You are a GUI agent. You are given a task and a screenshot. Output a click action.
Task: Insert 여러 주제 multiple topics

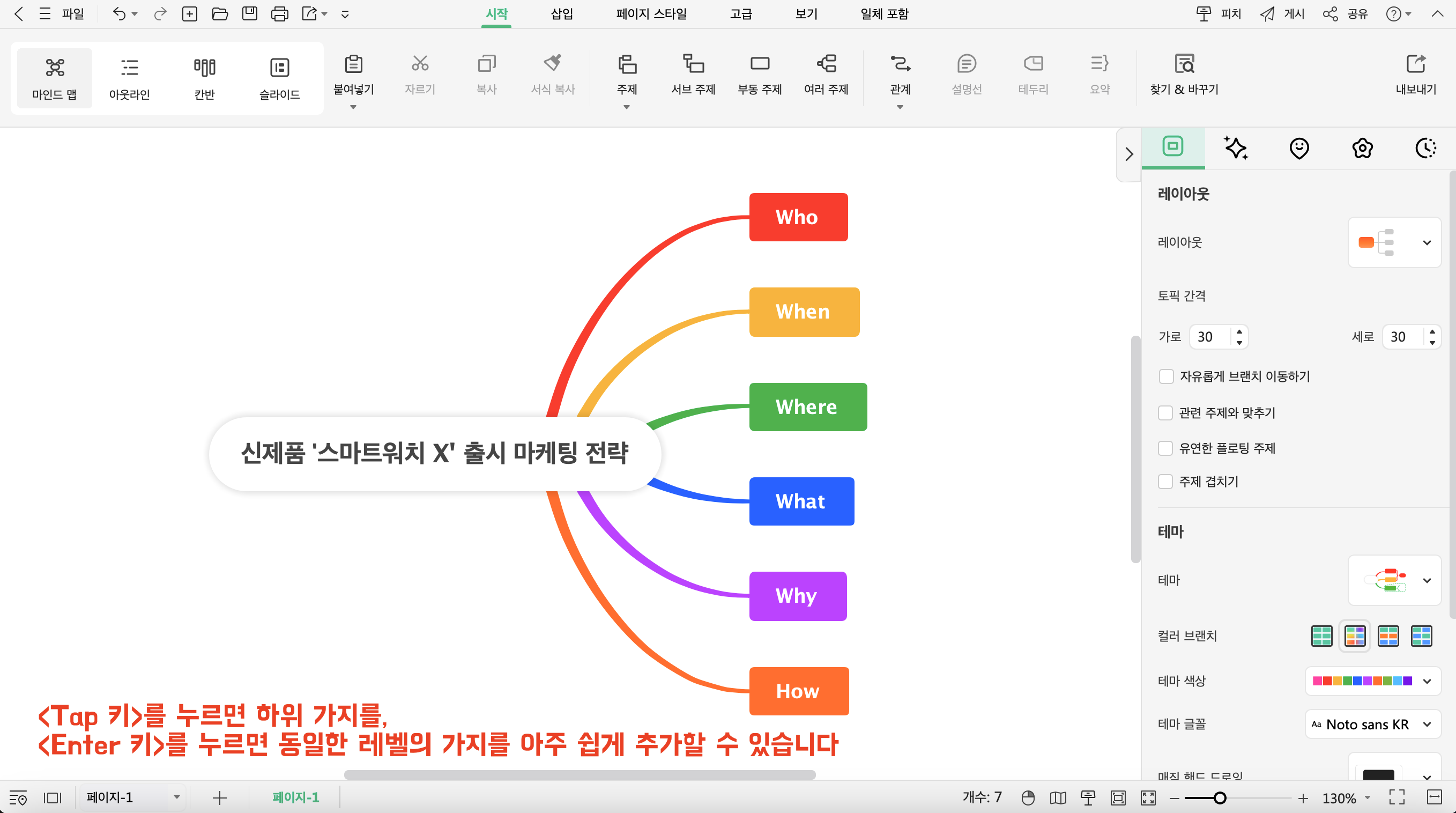coord(826,73)
